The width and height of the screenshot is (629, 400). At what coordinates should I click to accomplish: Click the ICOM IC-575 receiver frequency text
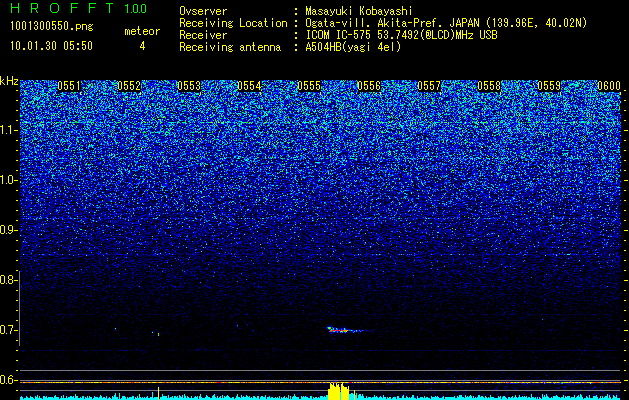click(x=401, y=35)
